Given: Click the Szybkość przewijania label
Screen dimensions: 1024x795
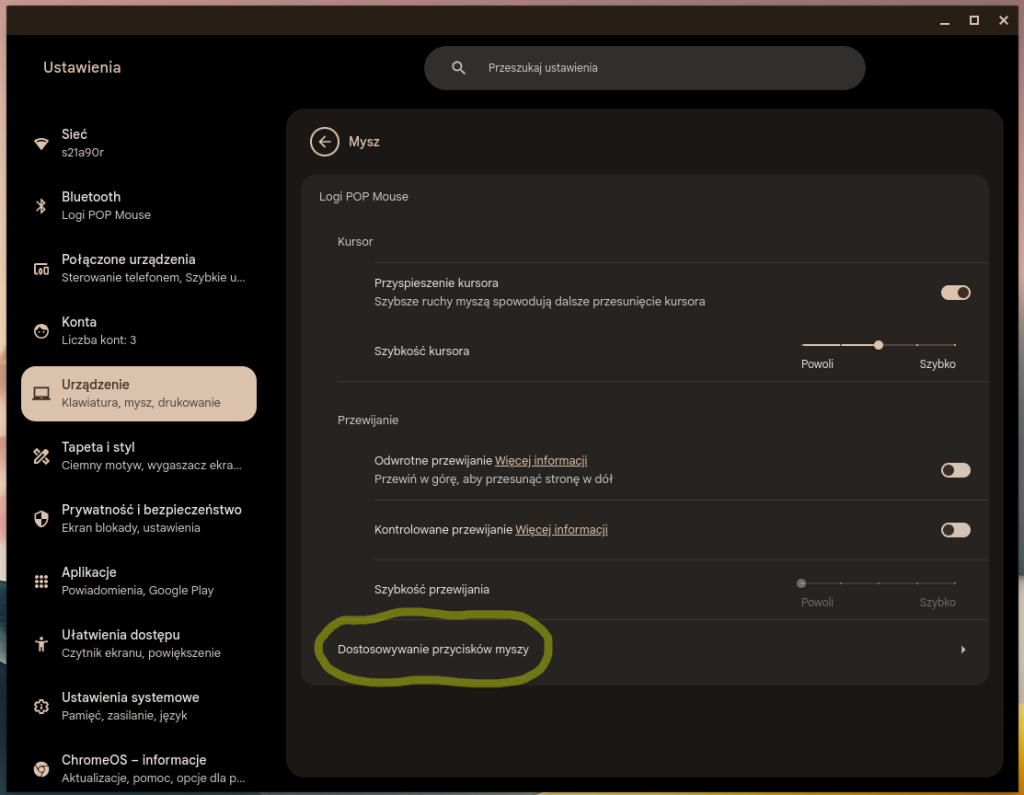Looking at the screenshot, I should click(432, 589).
